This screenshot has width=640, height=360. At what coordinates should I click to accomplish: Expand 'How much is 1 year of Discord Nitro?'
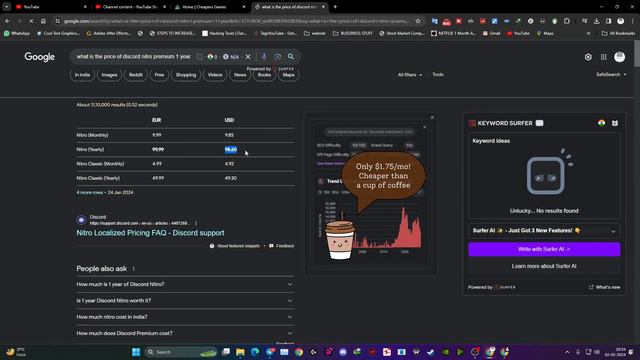pos(185,284)
